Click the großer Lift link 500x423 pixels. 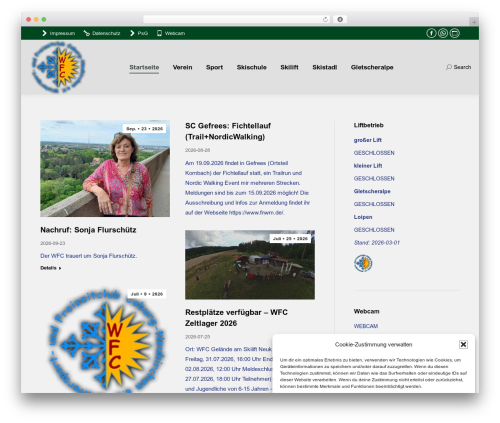click(368, 140)
